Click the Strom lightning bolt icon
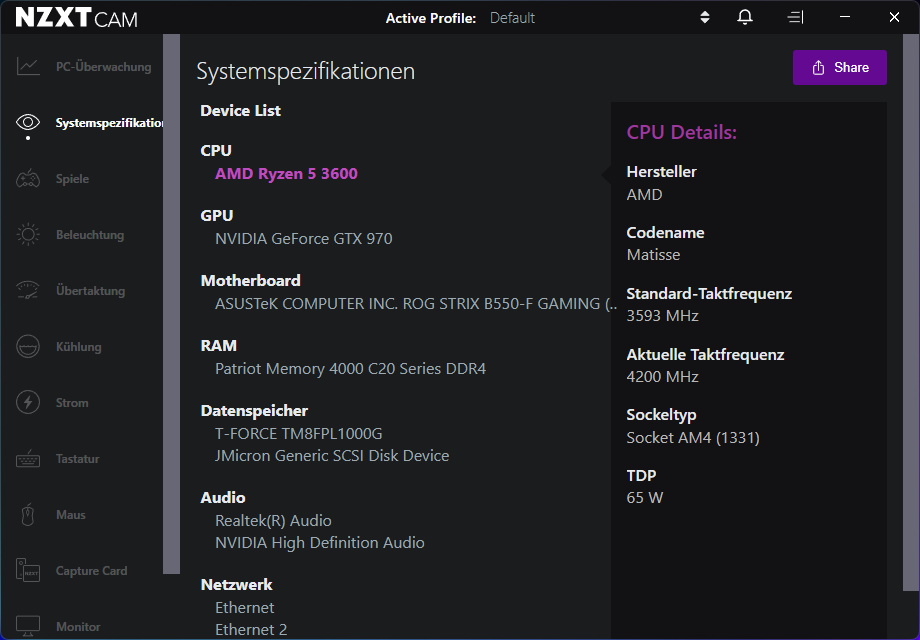 [x=27, y=402]
